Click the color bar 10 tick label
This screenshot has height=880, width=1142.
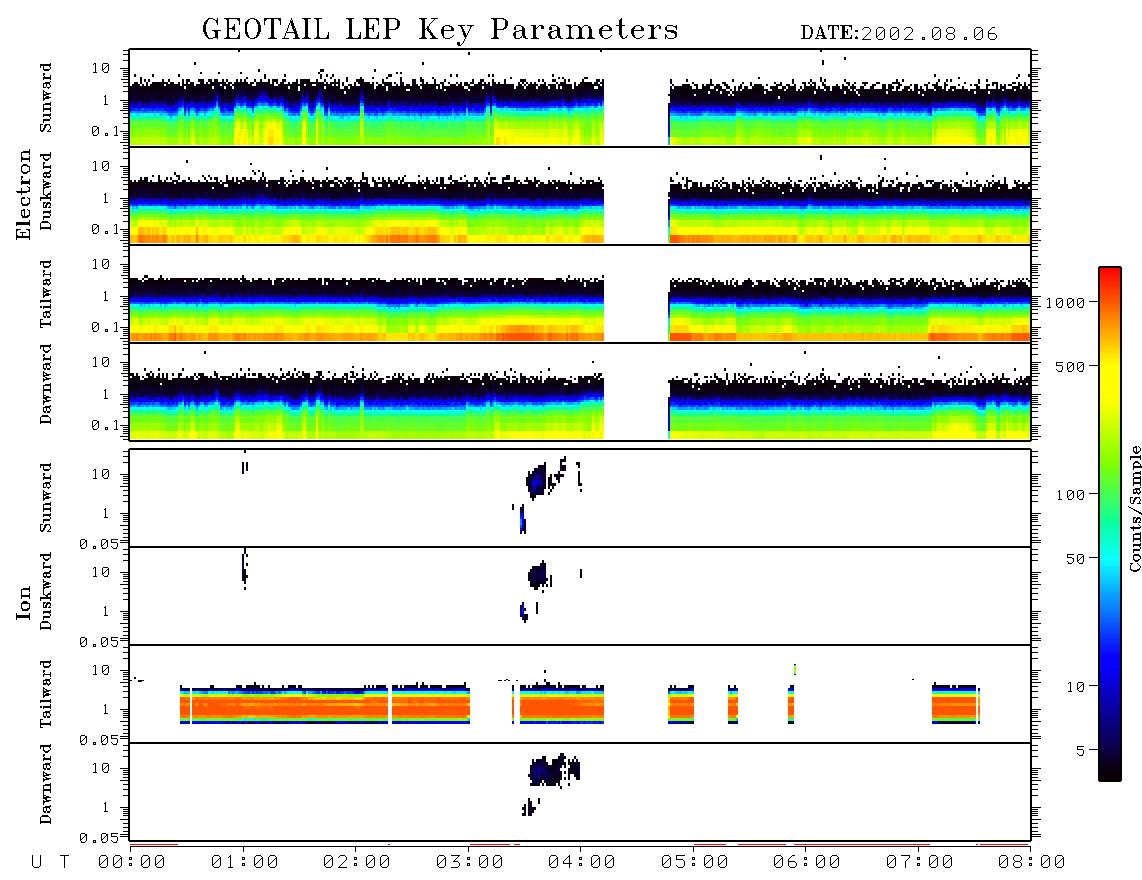[1075, 687]
